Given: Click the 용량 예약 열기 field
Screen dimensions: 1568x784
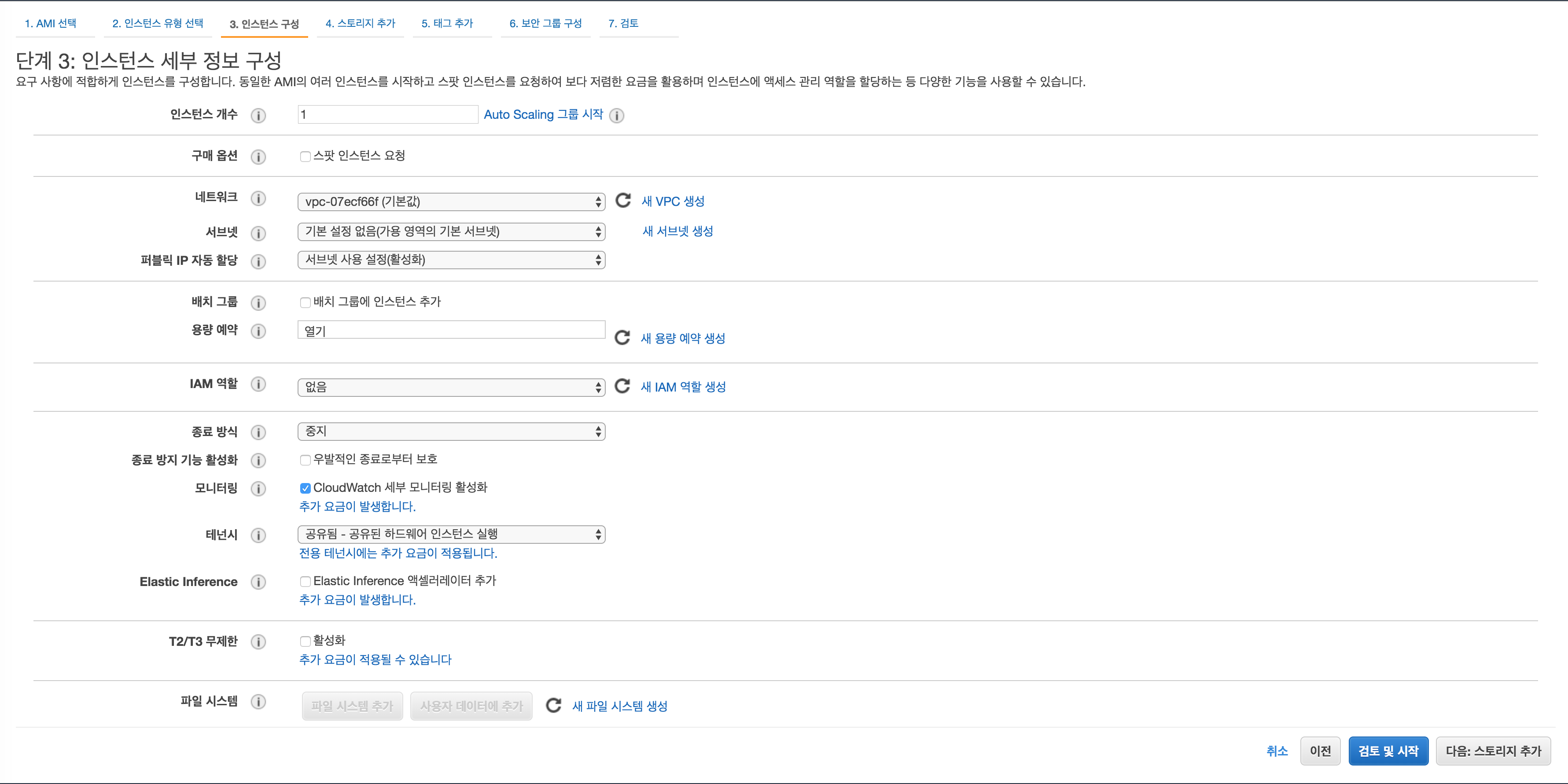Looking at the screenshot, I should tap(451, 330).
